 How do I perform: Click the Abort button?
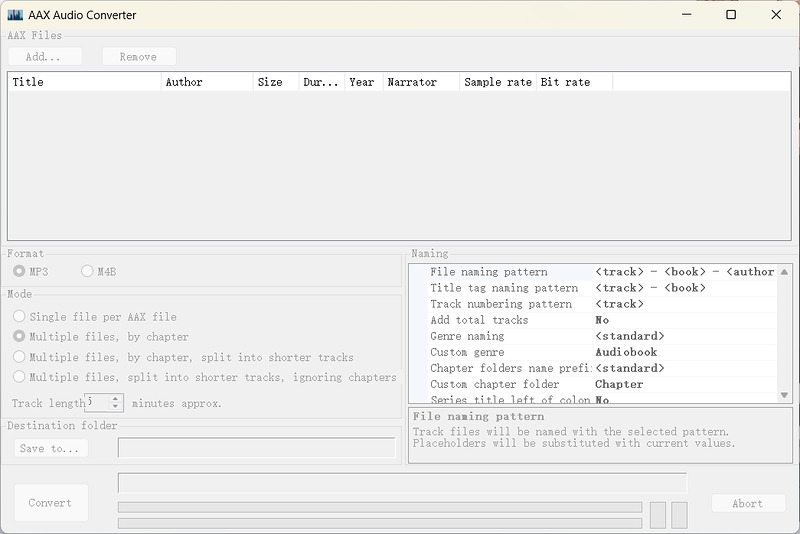748,503
